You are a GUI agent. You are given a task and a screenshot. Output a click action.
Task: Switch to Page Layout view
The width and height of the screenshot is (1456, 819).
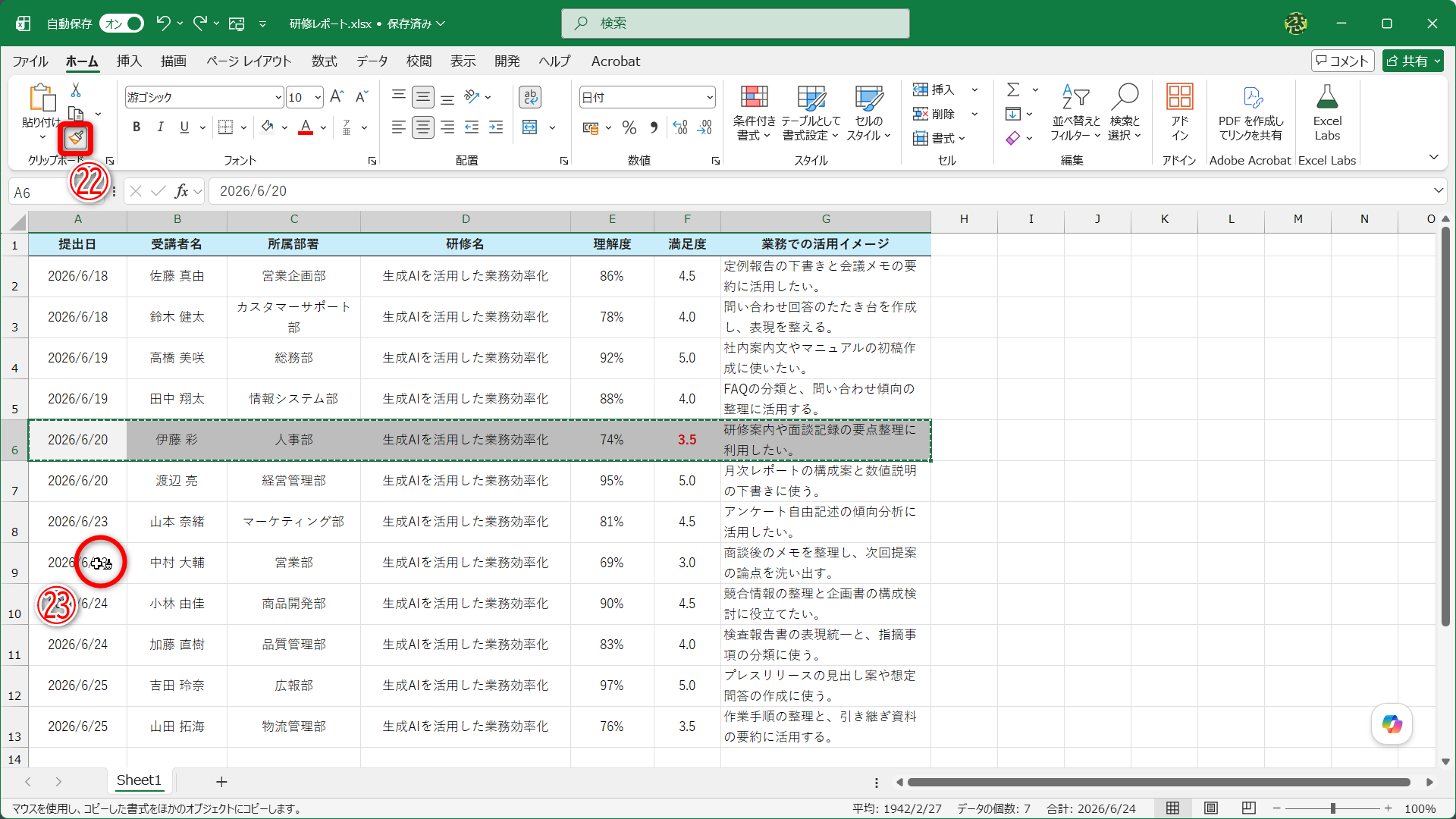[1211, 808]
